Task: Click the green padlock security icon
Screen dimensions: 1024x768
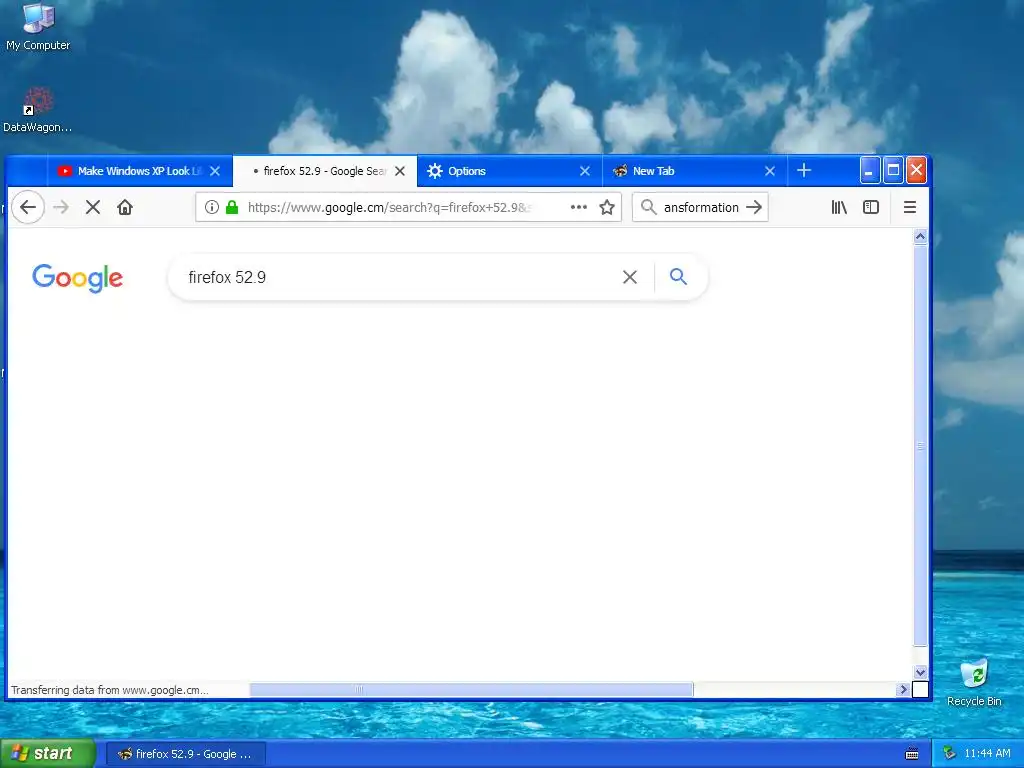Action: [x=232, y=208]
